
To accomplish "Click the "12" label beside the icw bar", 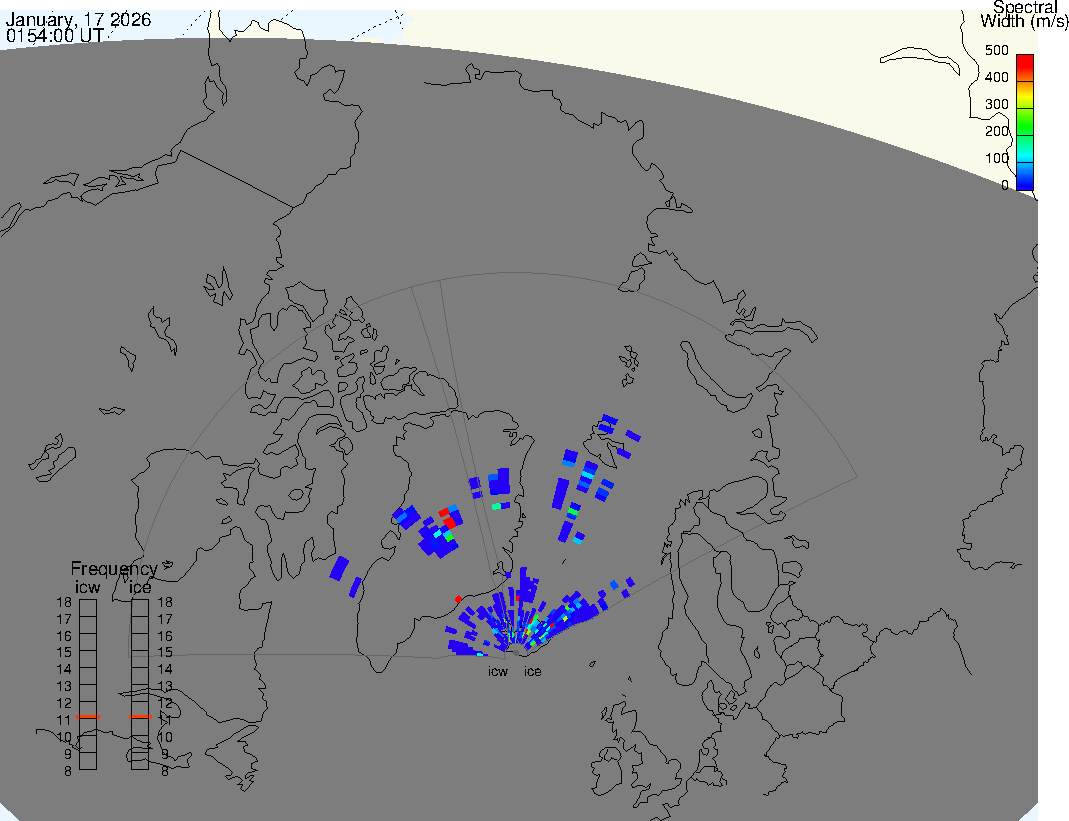I will (64, 704).
